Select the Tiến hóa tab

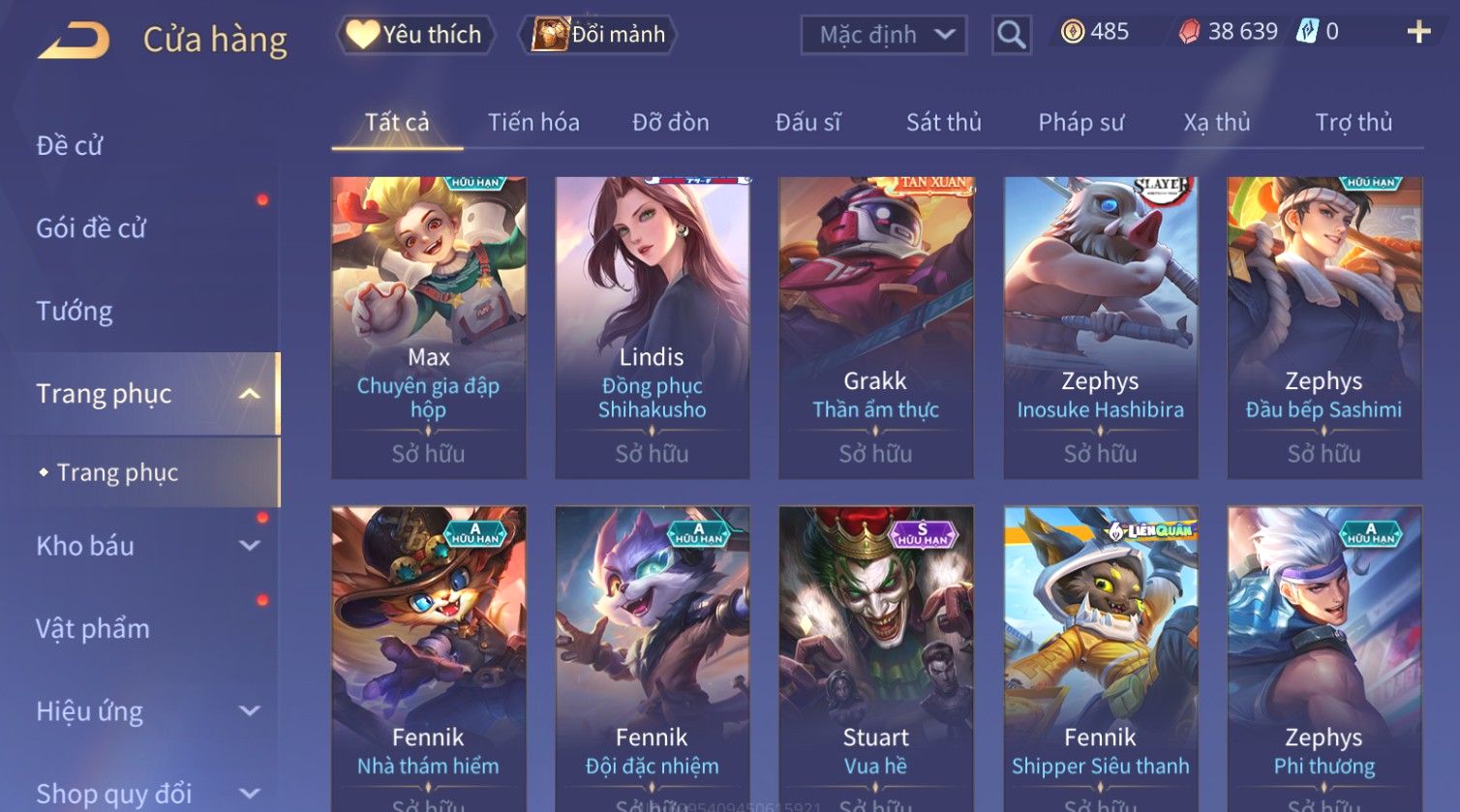[533, 122]
